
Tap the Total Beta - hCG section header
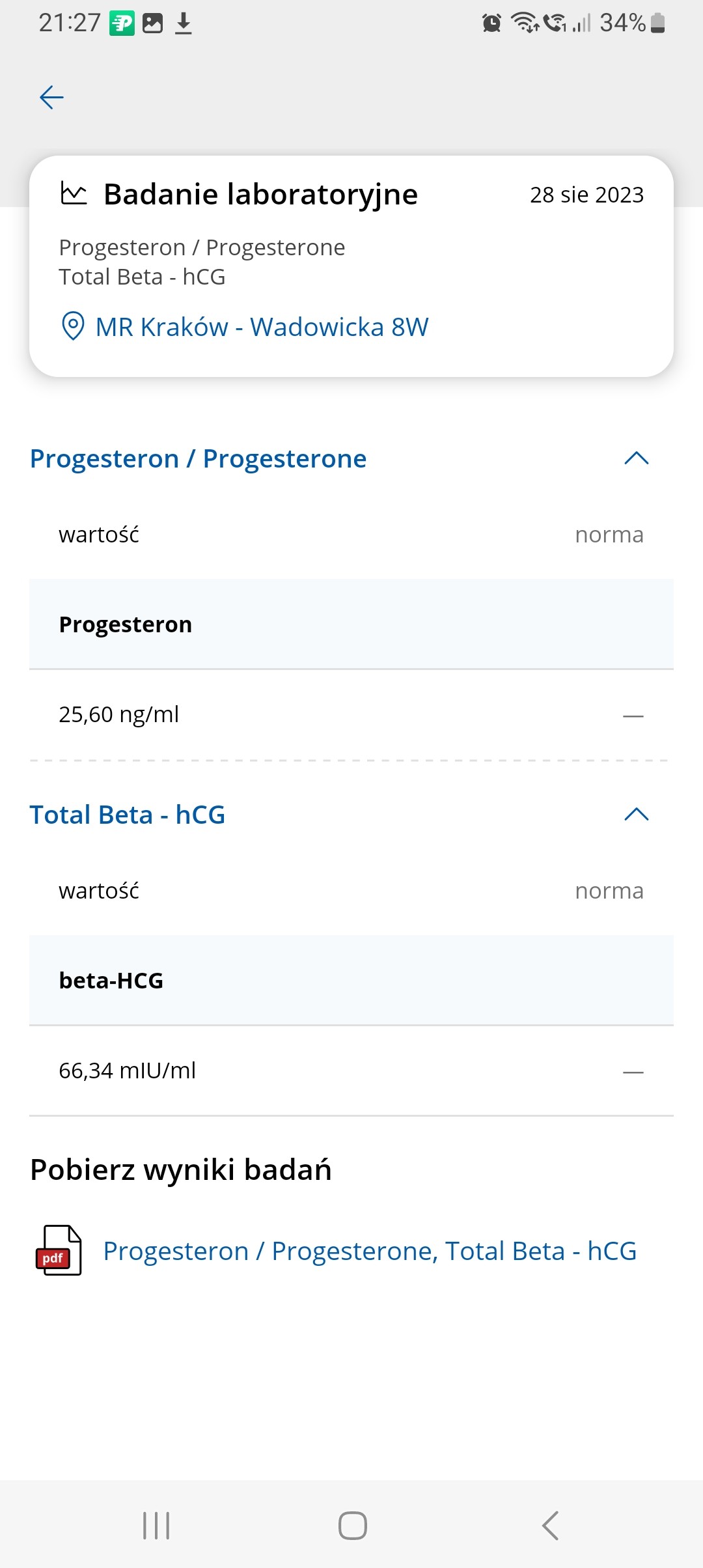point(128,815)
